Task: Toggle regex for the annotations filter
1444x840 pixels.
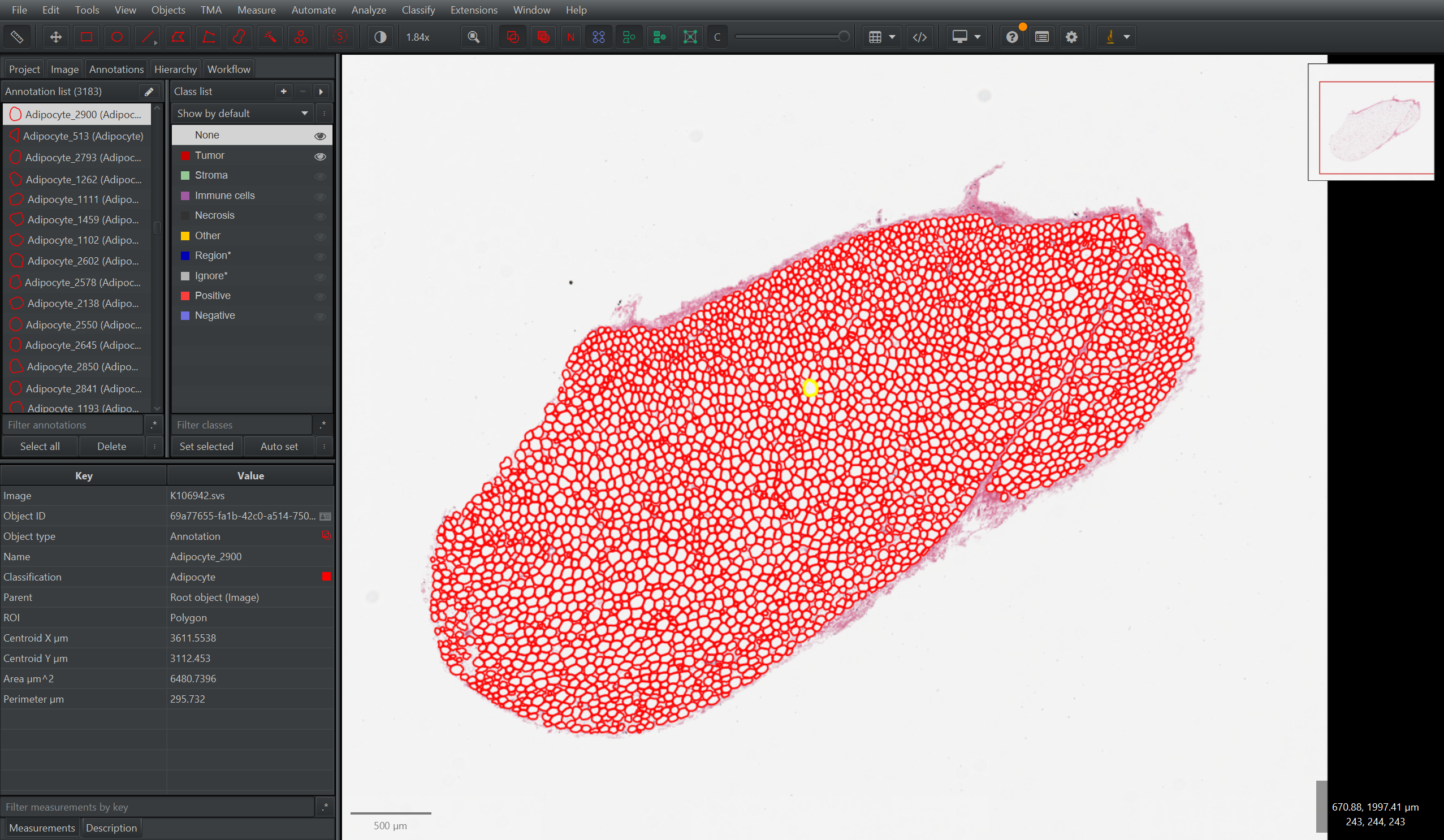Action: (x=154, y=425)
